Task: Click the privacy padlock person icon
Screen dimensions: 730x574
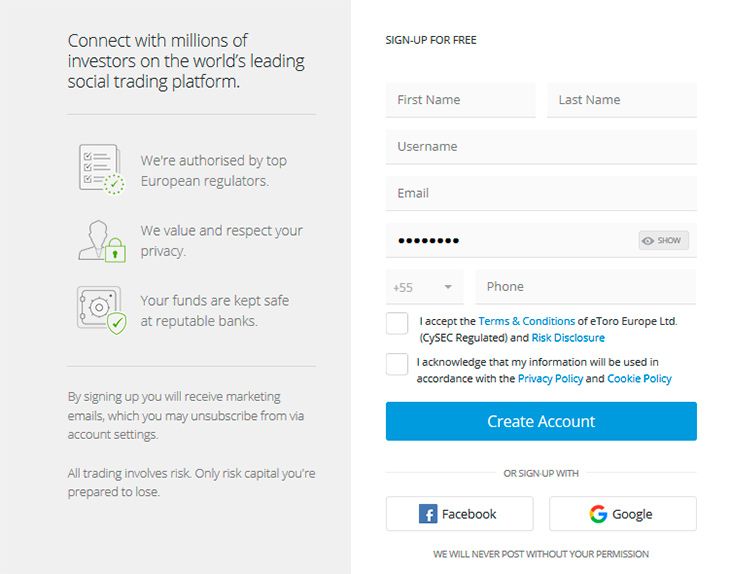Action: [x=102, y=241]
